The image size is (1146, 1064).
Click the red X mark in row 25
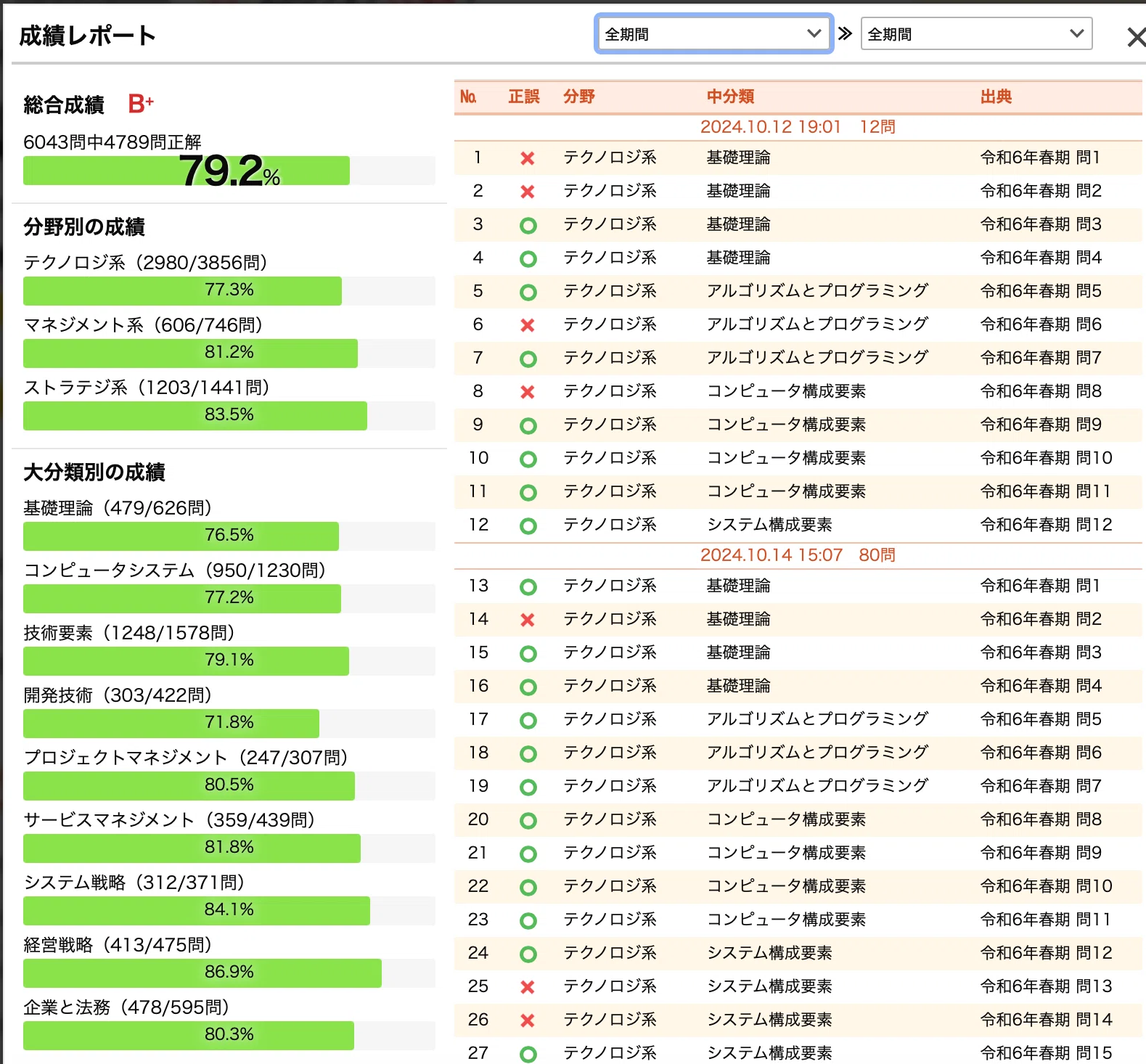coord(528,987)
